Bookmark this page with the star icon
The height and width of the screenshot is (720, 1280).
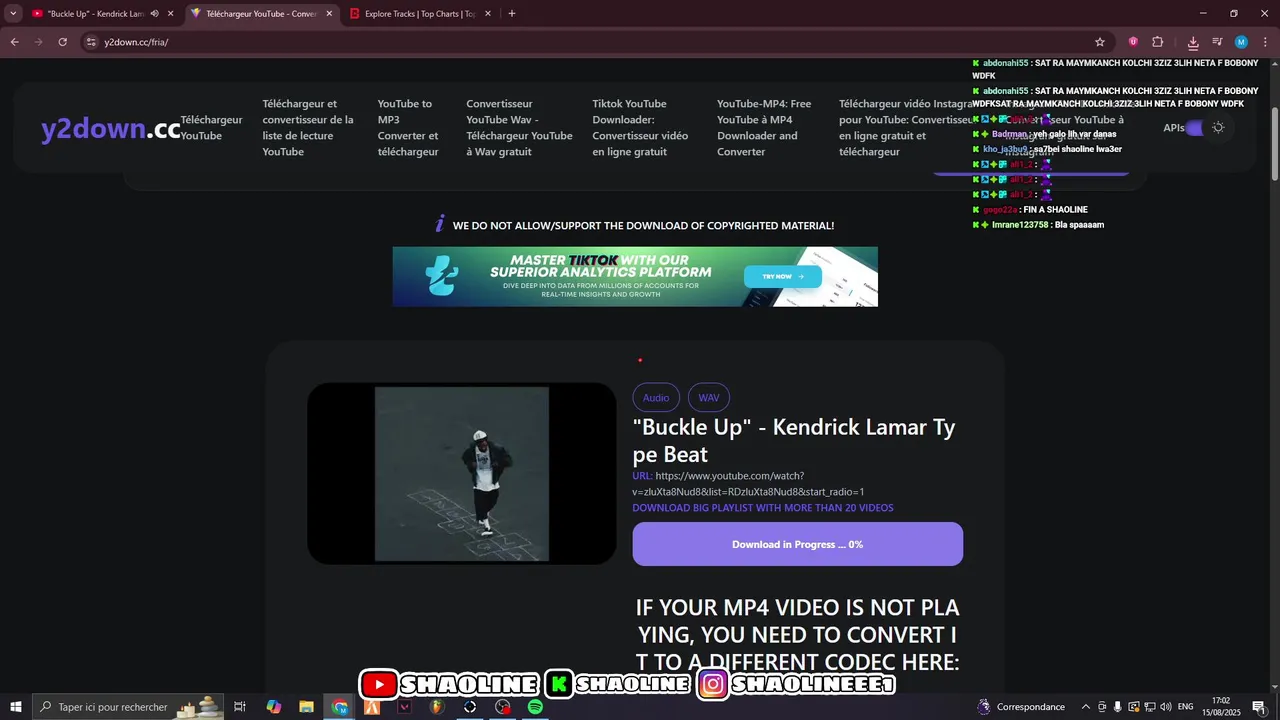point(1100,42)
